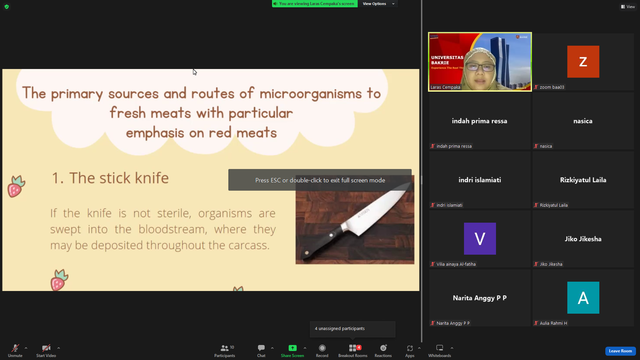Unmute the microphone
Viewport: 640px width, 360px height.
point(15,350)
